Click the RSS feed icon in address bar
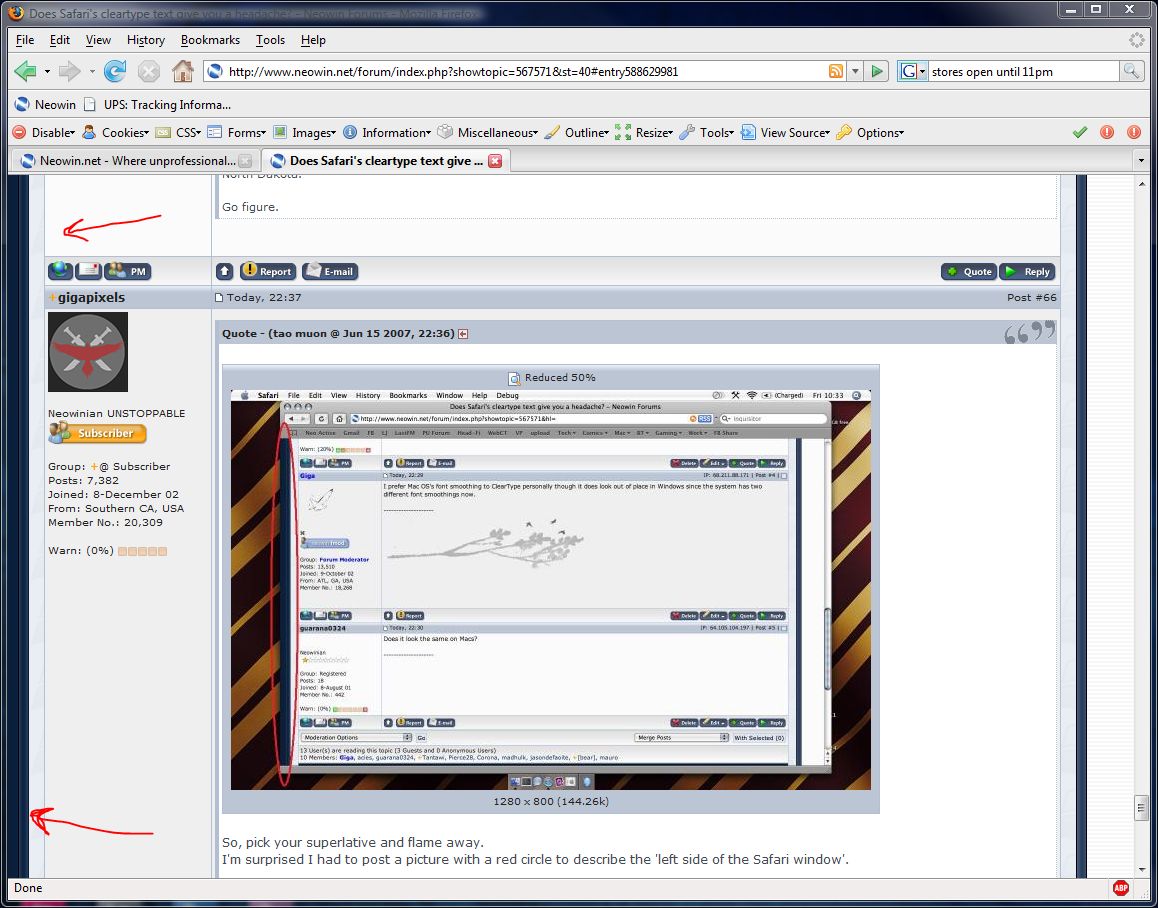1158x908 pixels. 836,71
